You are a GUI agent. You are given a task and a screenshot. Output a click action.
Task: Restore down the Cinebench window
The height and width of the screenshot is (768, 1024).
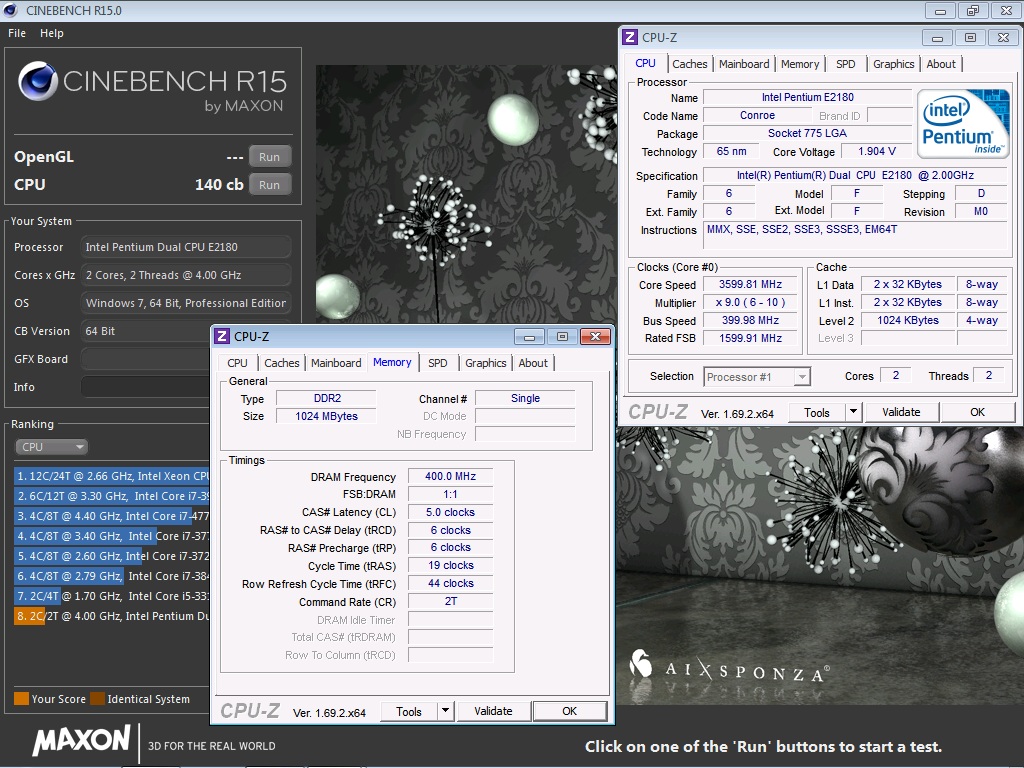tap(972, 10)
